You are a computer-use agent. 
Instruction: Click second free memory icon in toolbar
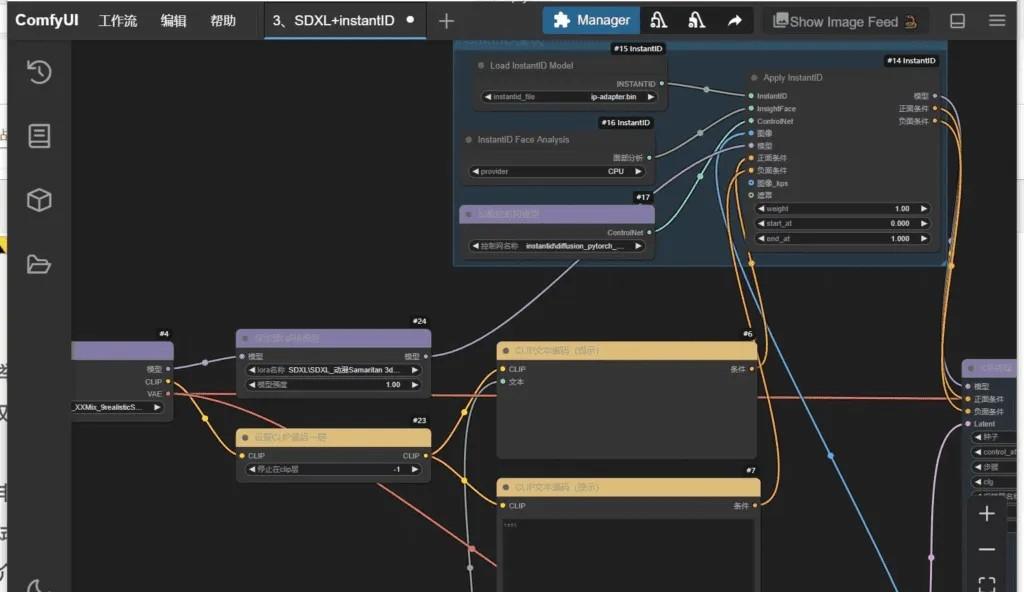click(696, 20)
